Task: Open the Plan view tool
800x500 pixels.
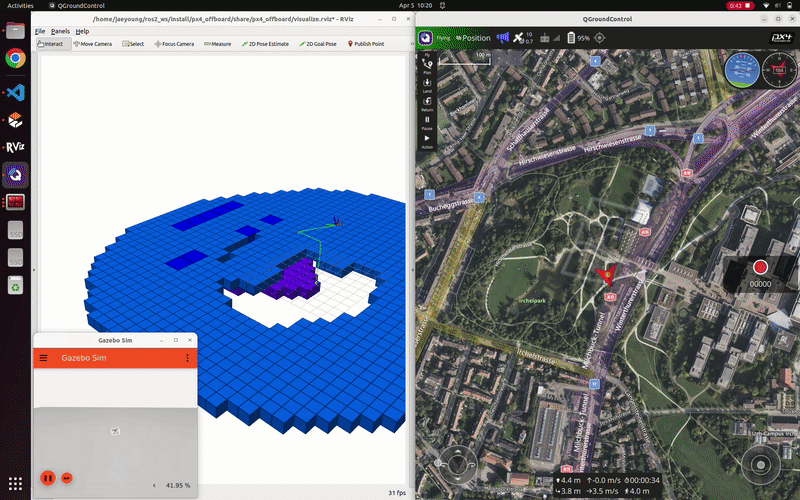Action: pos(427,65)
